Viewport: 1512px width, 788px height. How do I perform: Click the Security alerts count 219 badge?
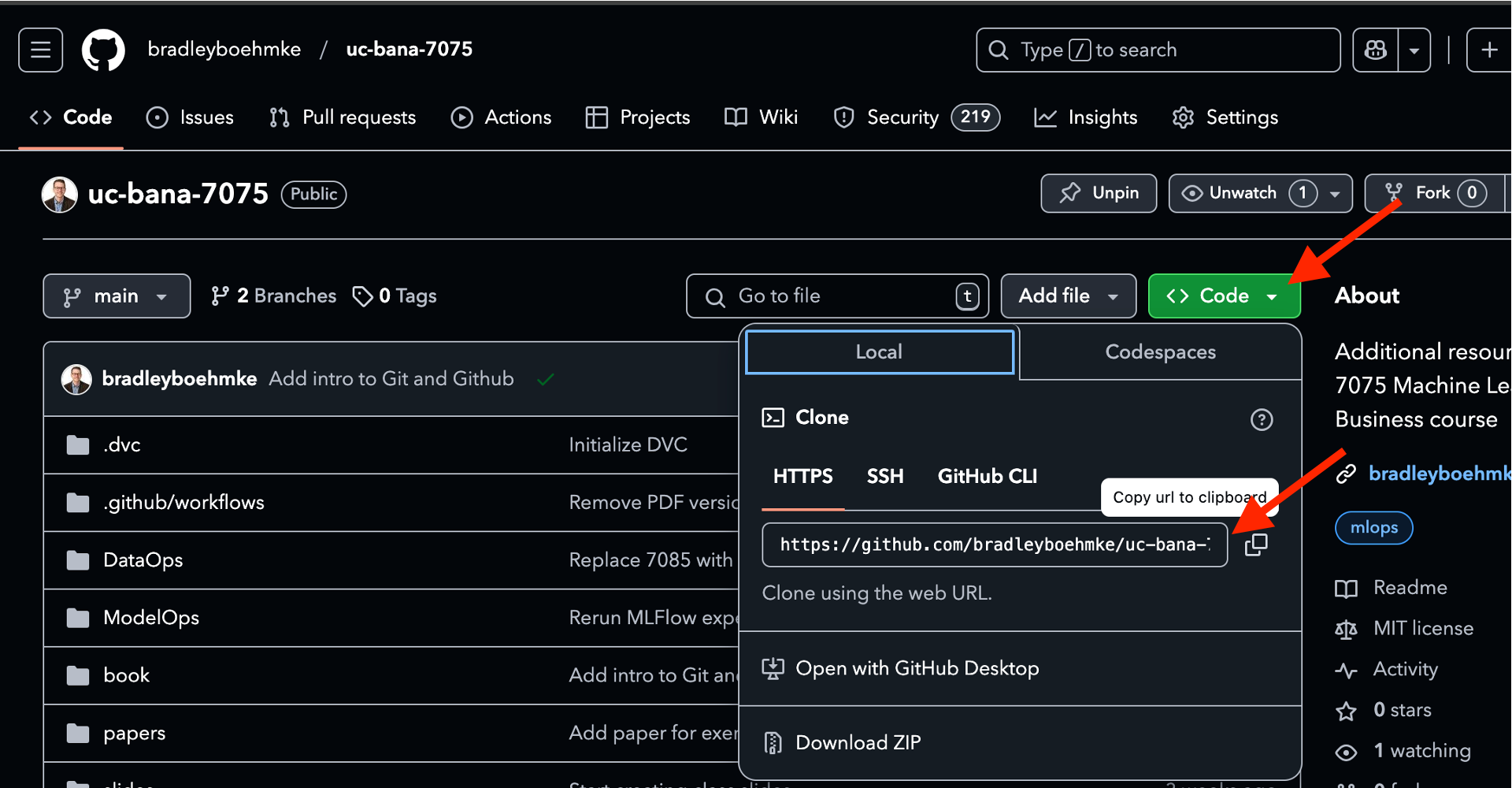(x=976, y=117)
